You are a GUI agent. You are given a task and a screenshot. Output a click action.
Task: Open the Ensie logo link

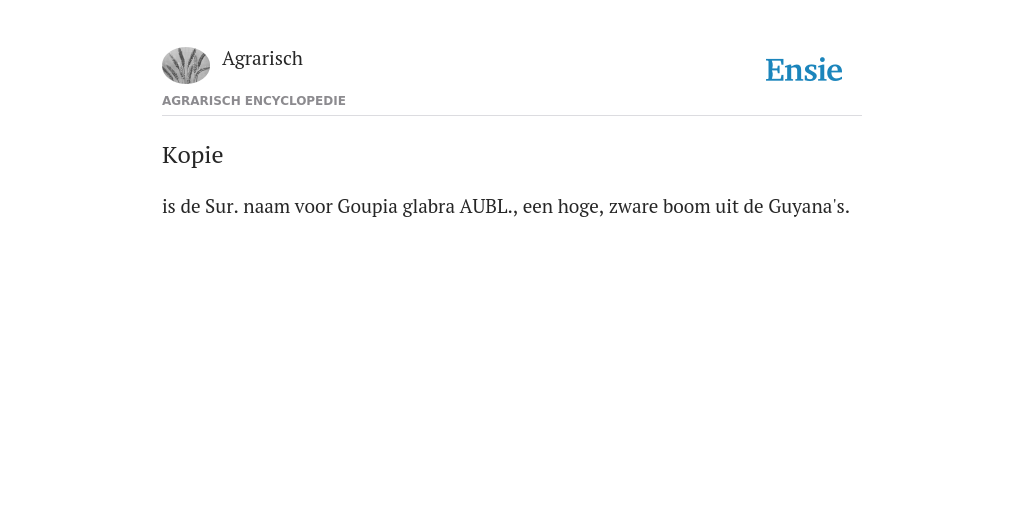click(804, 70)
